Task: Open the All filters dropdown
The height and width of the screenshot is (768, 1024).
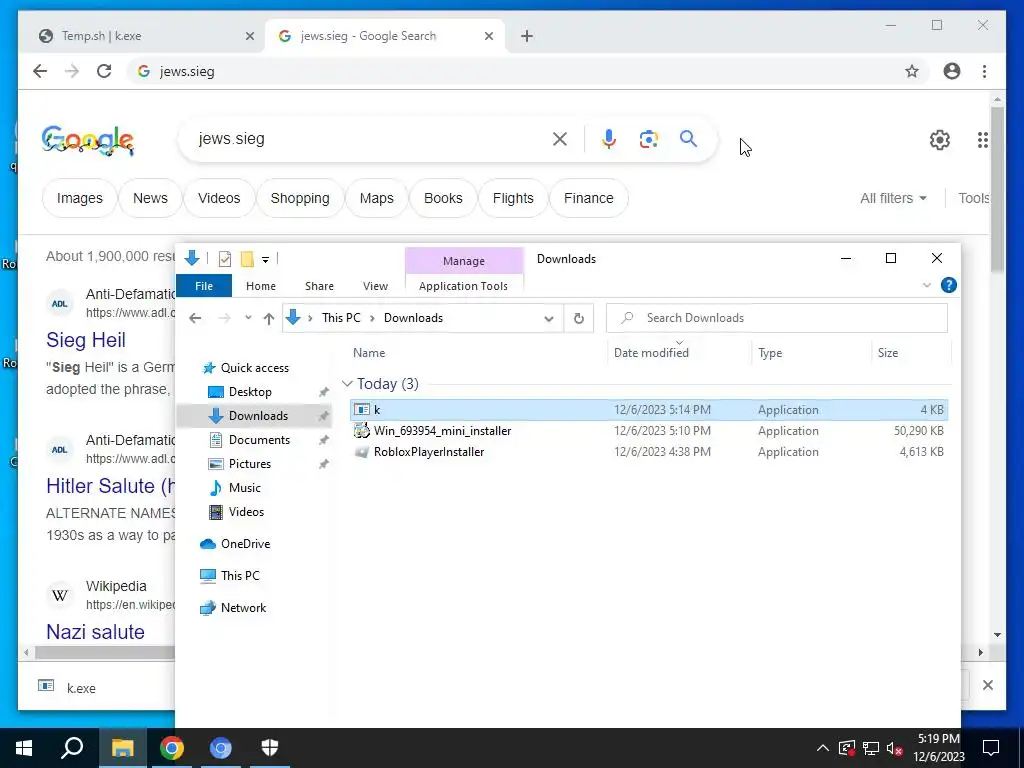Action: (x=893, y=198)
